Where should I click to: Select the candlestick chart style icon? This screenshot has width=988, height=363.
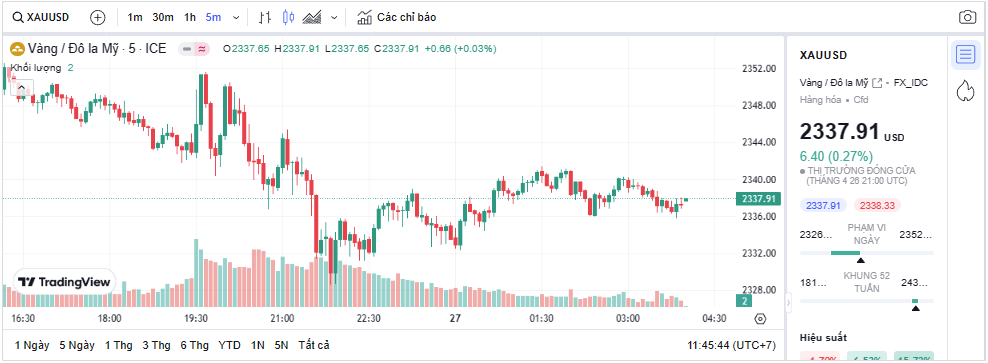pyautogui.click(x=289, y=18)
